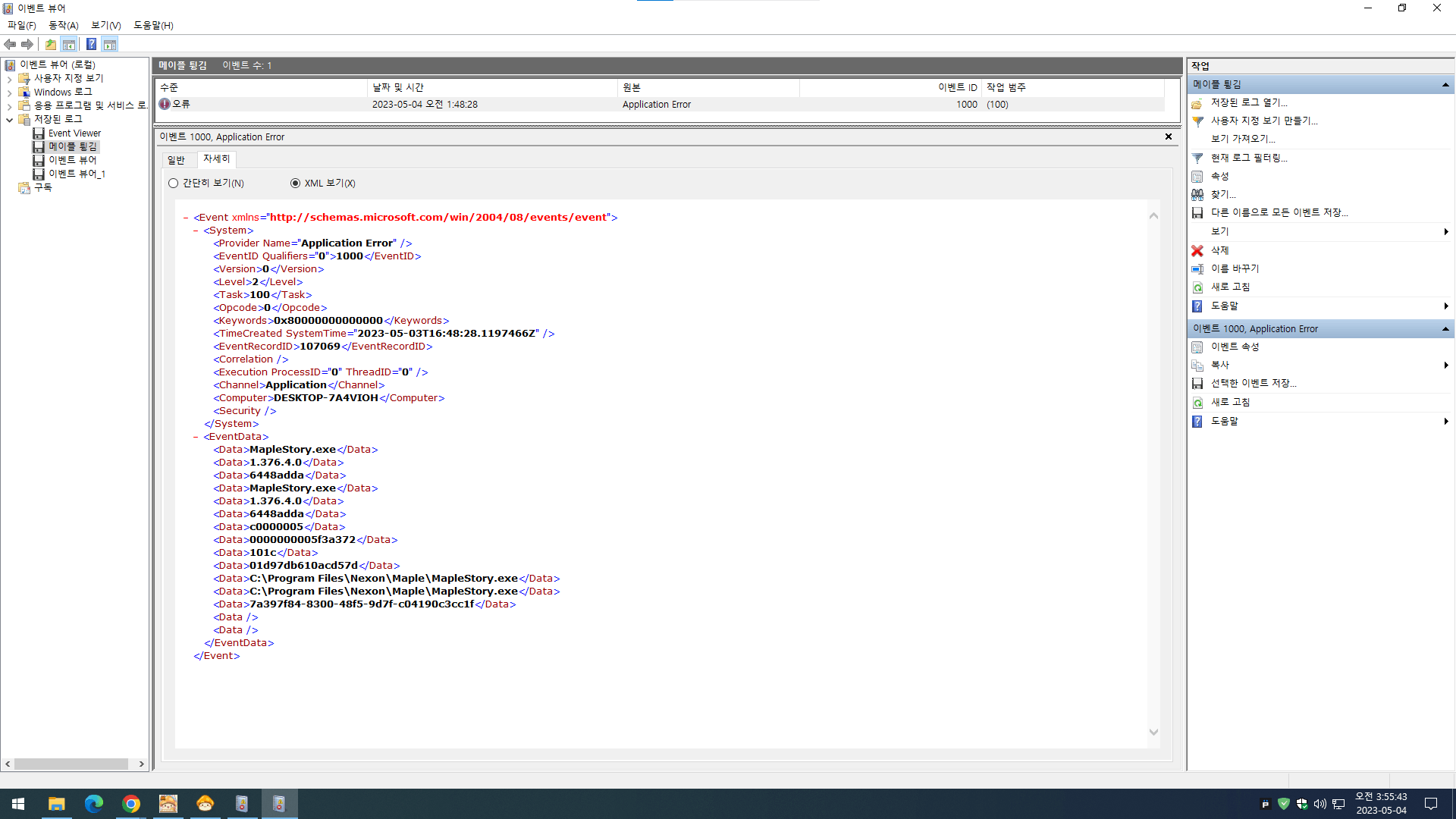Select the XML View (XML 보기) radio button

click(x=295, y=184)
